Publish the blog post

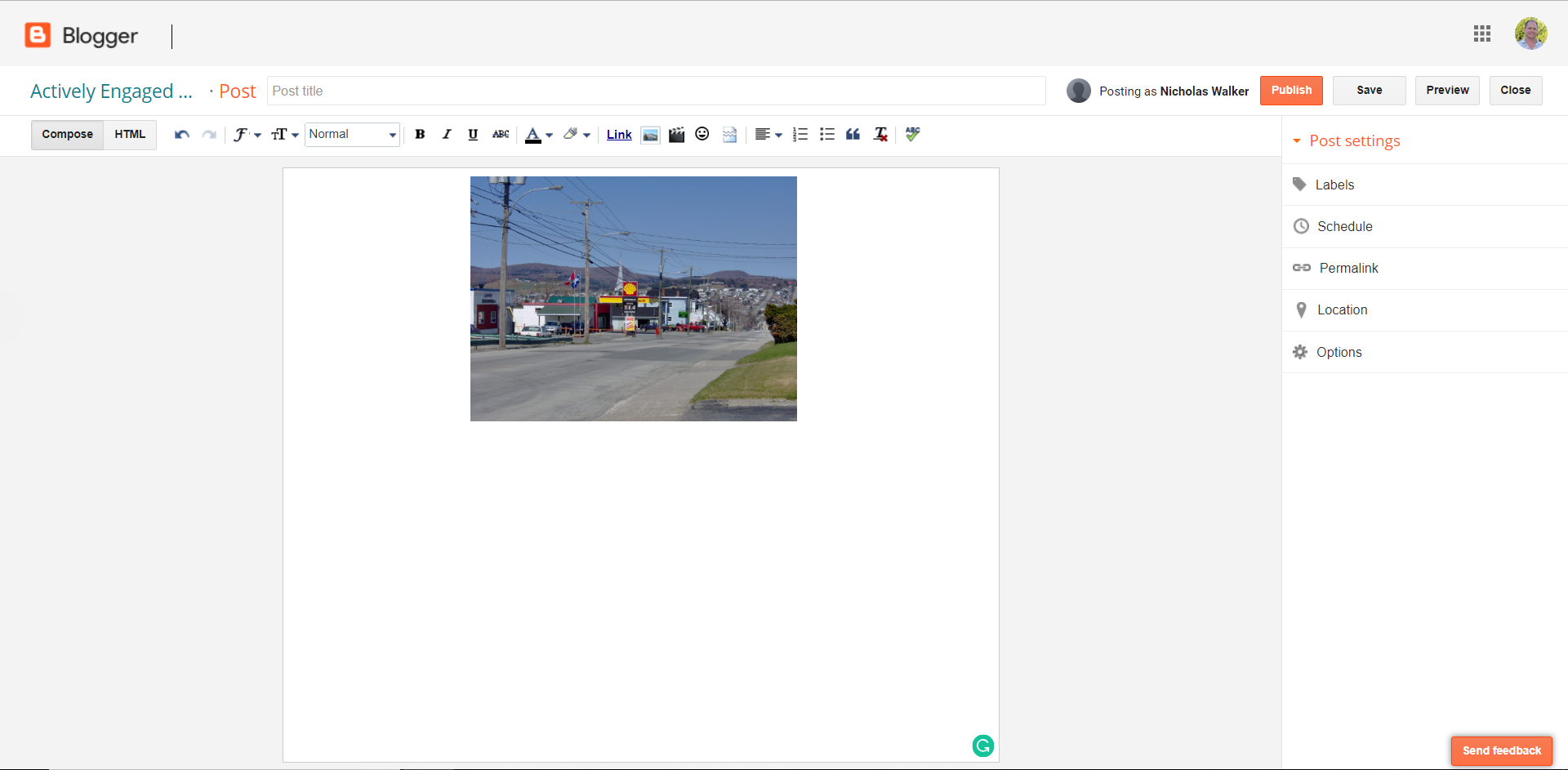(x=1290, y=91)
